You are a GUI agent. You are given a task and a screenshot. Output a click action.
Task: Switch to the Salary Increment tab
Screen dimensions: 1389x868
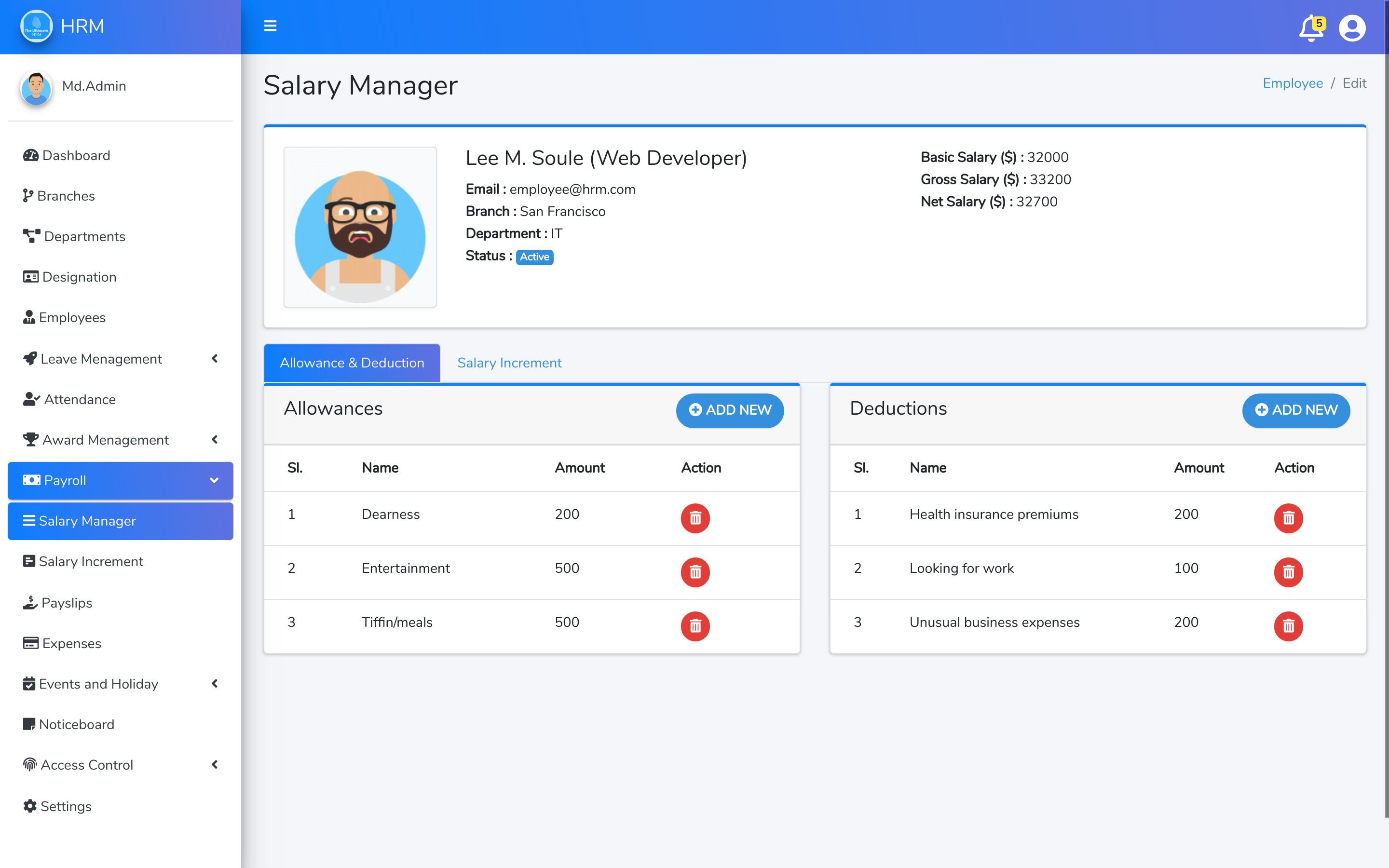point(509,363)
